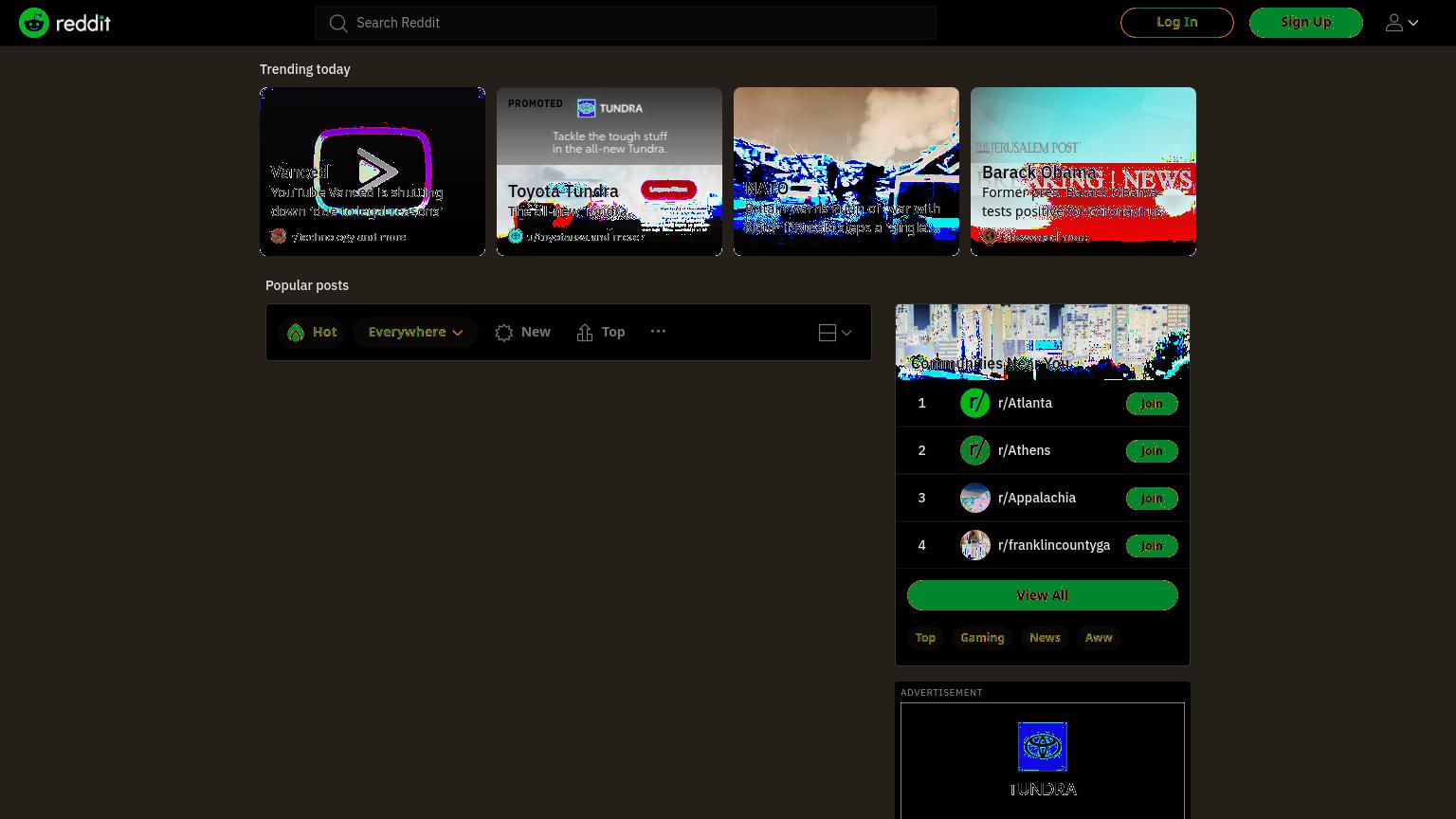
Task: Click the search magnifier icon
Action: click(338, 23)
